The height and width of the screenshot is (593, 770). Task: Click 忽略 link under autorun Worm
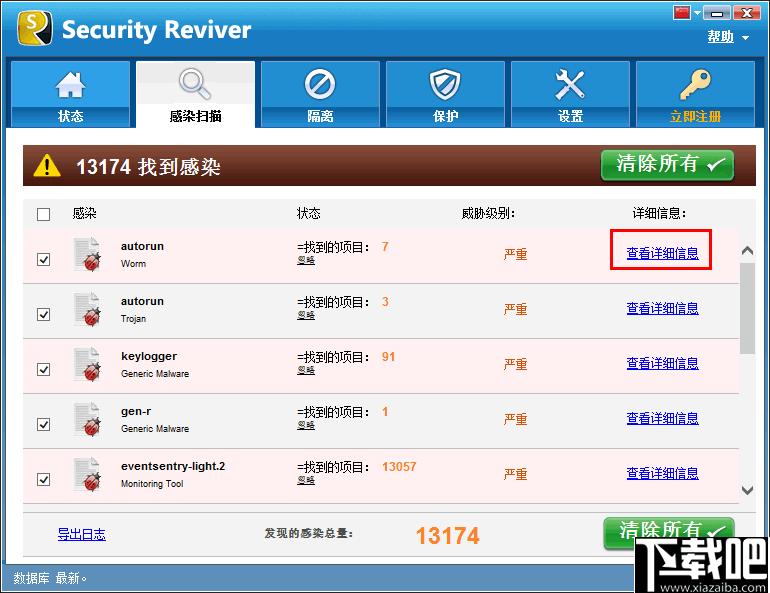click(x=306, y=260)
